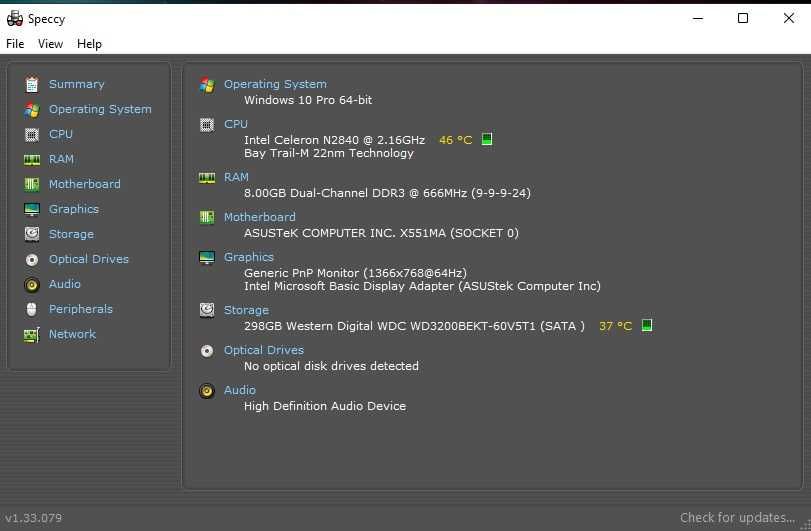Select Motherboard in the sidebar
Image resolution: width=811 pixels, height=531 pixels.
tap(85, 184)
